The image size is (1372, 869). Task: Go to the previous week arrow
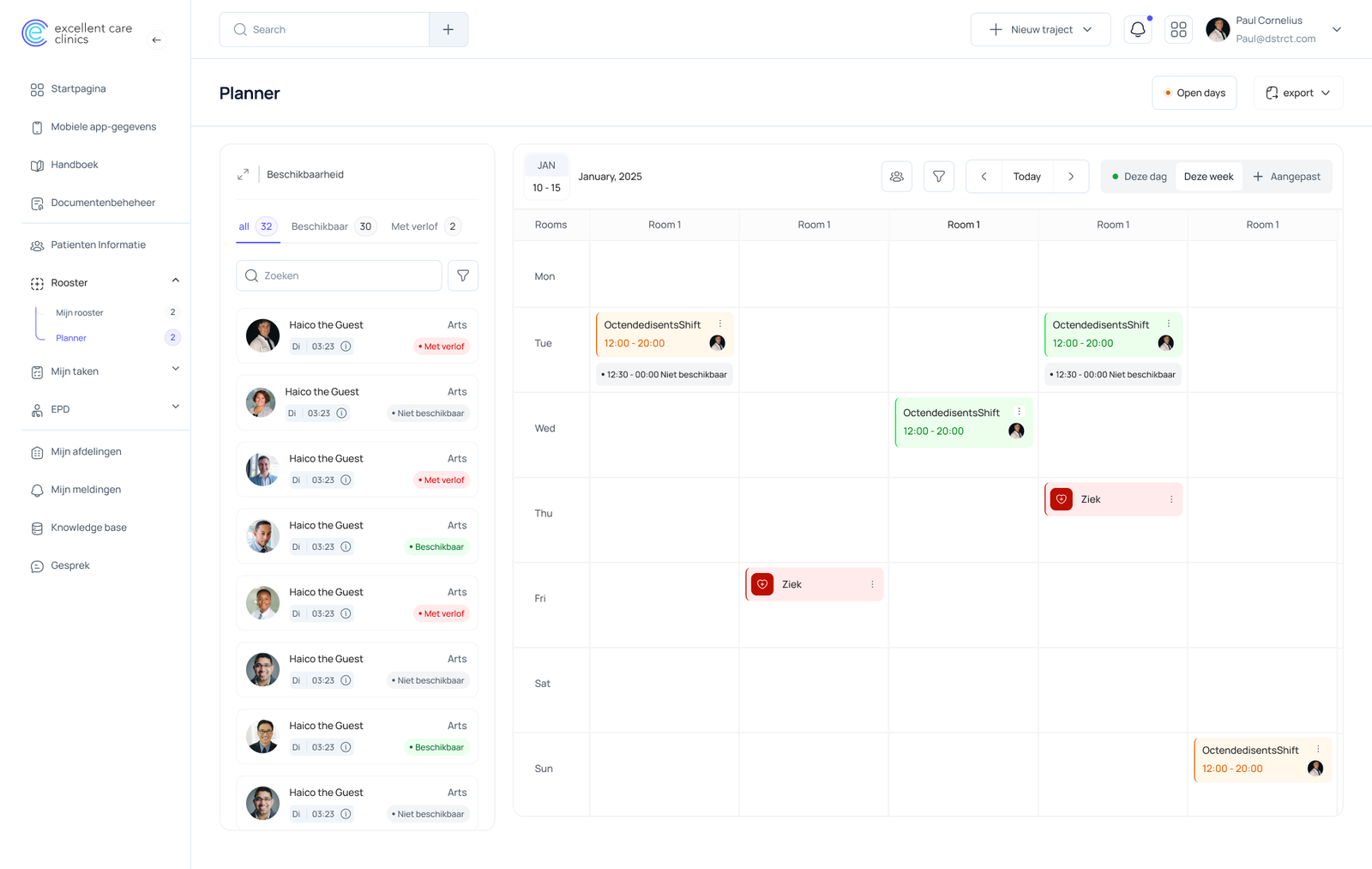point(984,177)
